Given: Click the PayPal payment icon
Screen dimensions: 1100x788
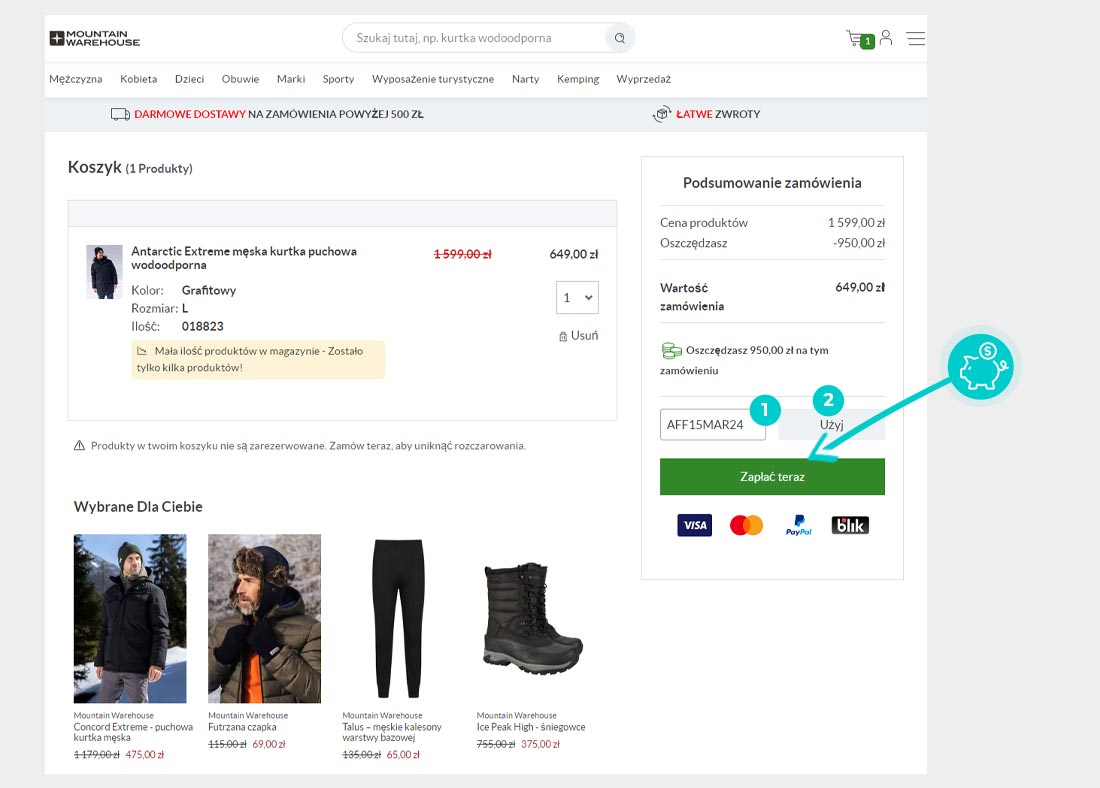Looking at the screenshot, I should [x=798, y=525].
